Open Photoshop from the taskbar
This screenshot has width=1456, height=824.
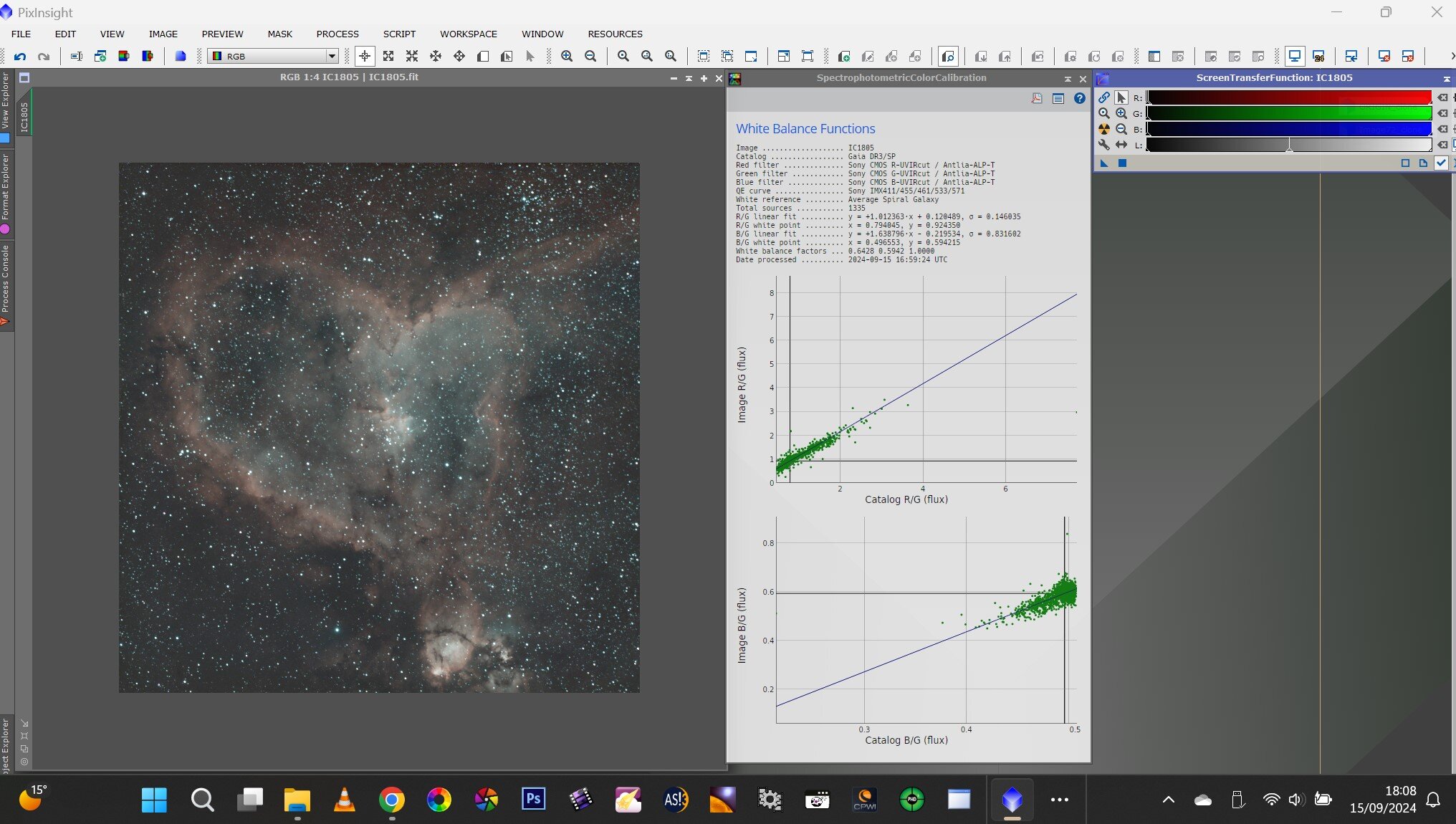[533, 798]
